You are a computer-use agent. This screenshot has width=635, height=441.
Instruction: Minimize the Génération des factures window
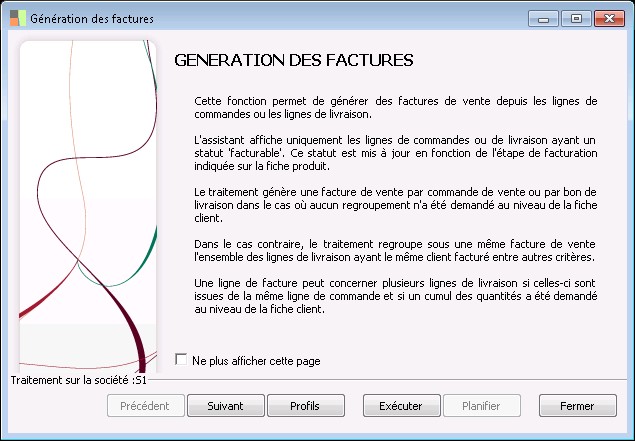[547, 18]
